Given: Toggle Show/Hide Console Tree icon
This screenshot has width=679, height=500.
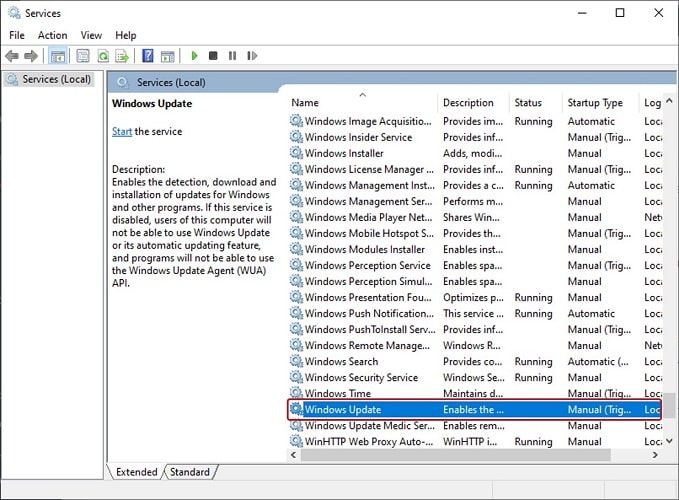Looking at the screenshot, I should [58, 56].
